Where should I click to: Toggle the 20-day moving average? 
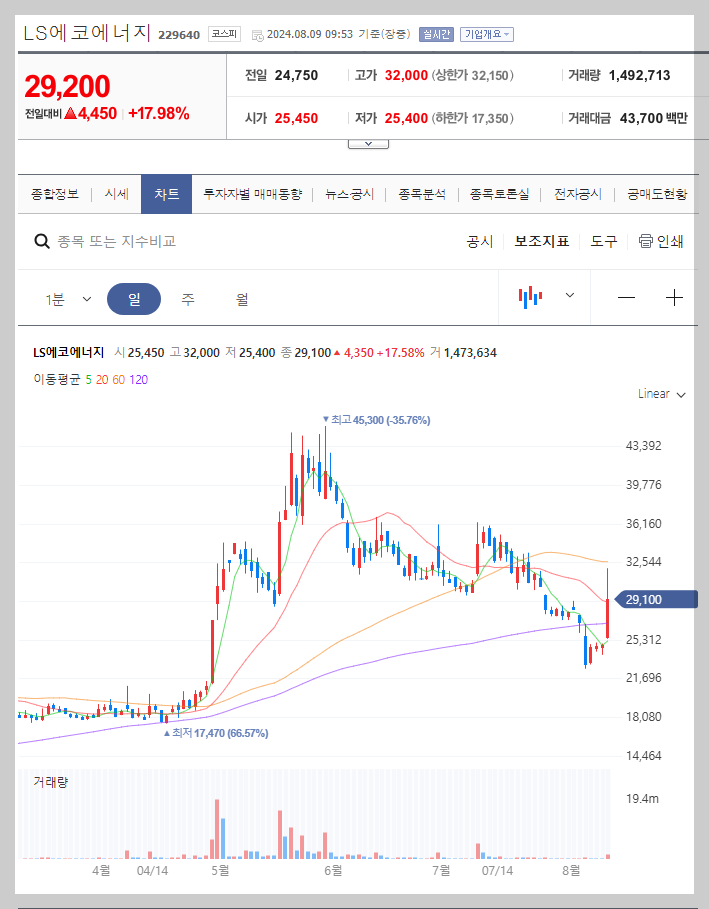click(x=102, y=380)
